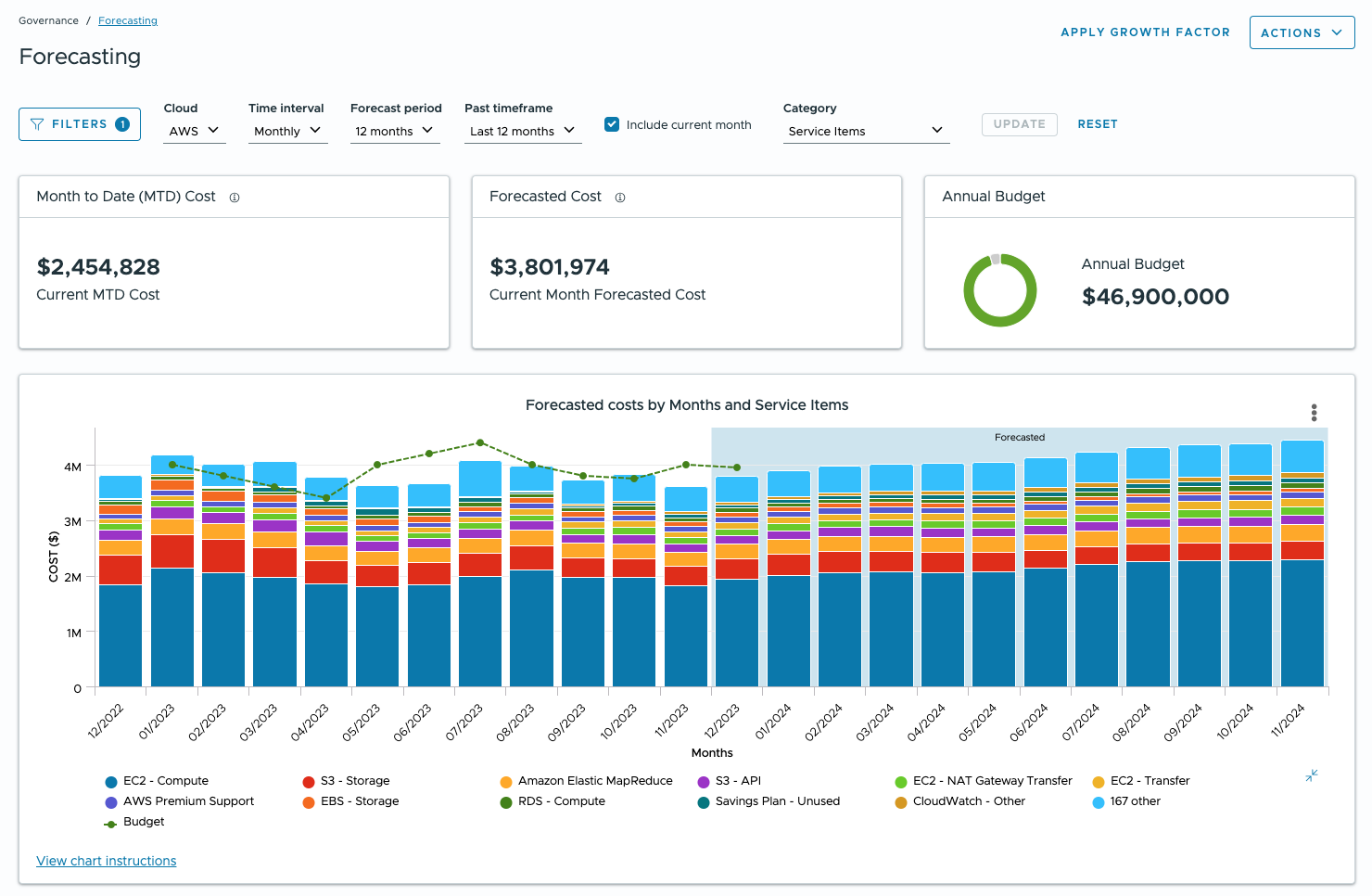Open the Category dropdown set to Service Items

click(866, 131)
